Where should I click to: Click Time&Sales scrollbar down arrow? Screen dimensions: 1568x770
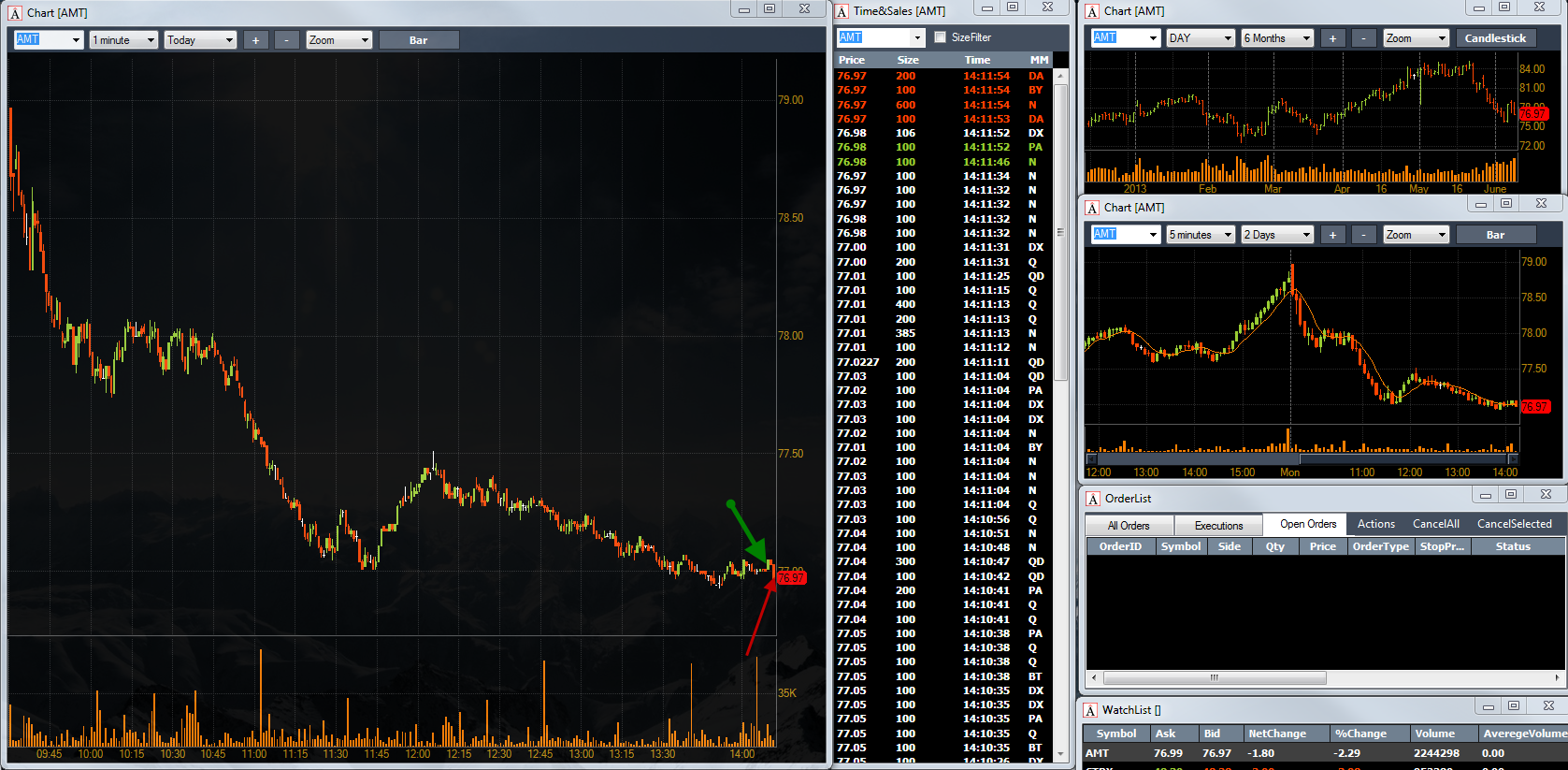1060,753
